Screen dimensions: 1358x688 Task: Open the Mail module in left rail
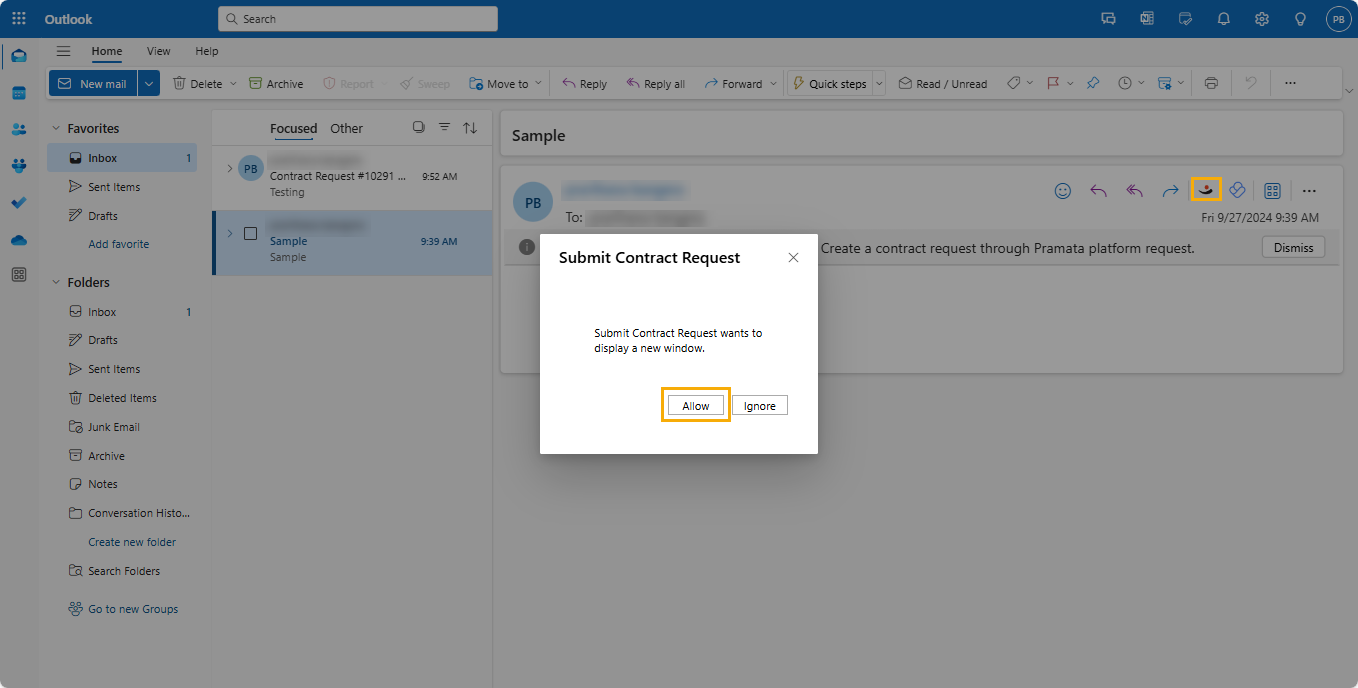(19, 56)
